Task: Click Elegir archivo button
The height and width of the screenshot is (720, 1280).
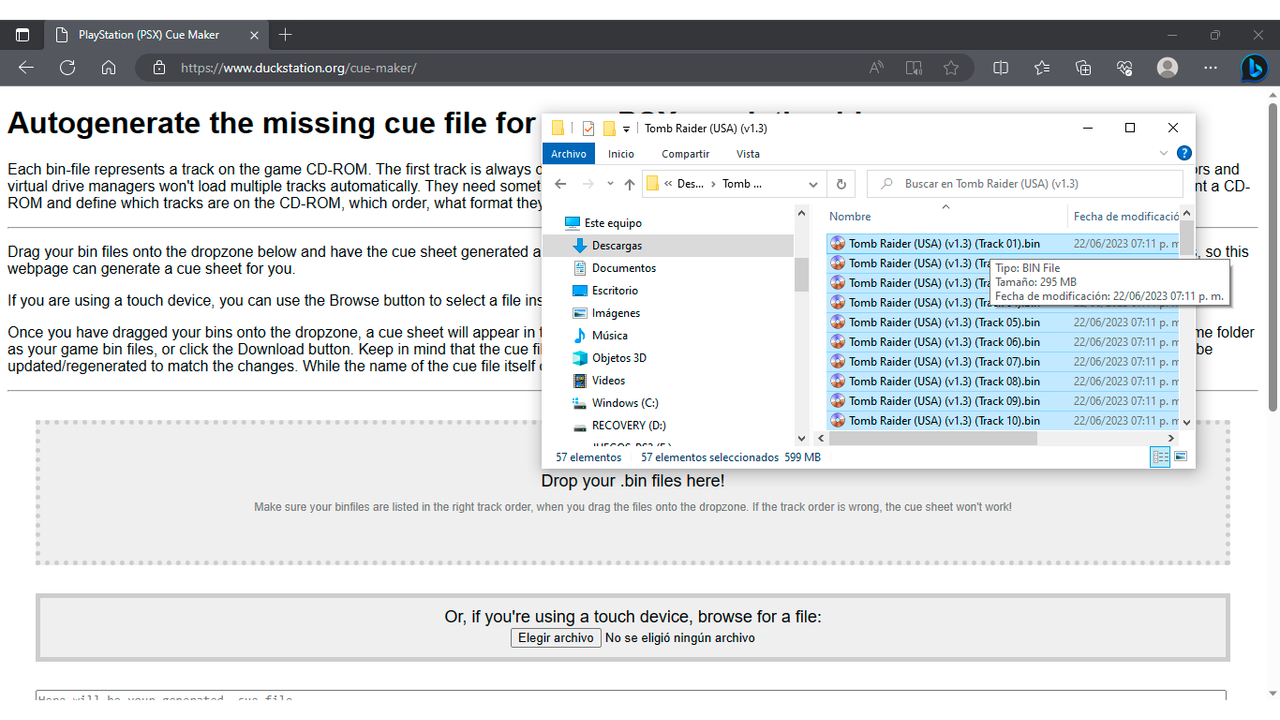Action: point(556,638)
